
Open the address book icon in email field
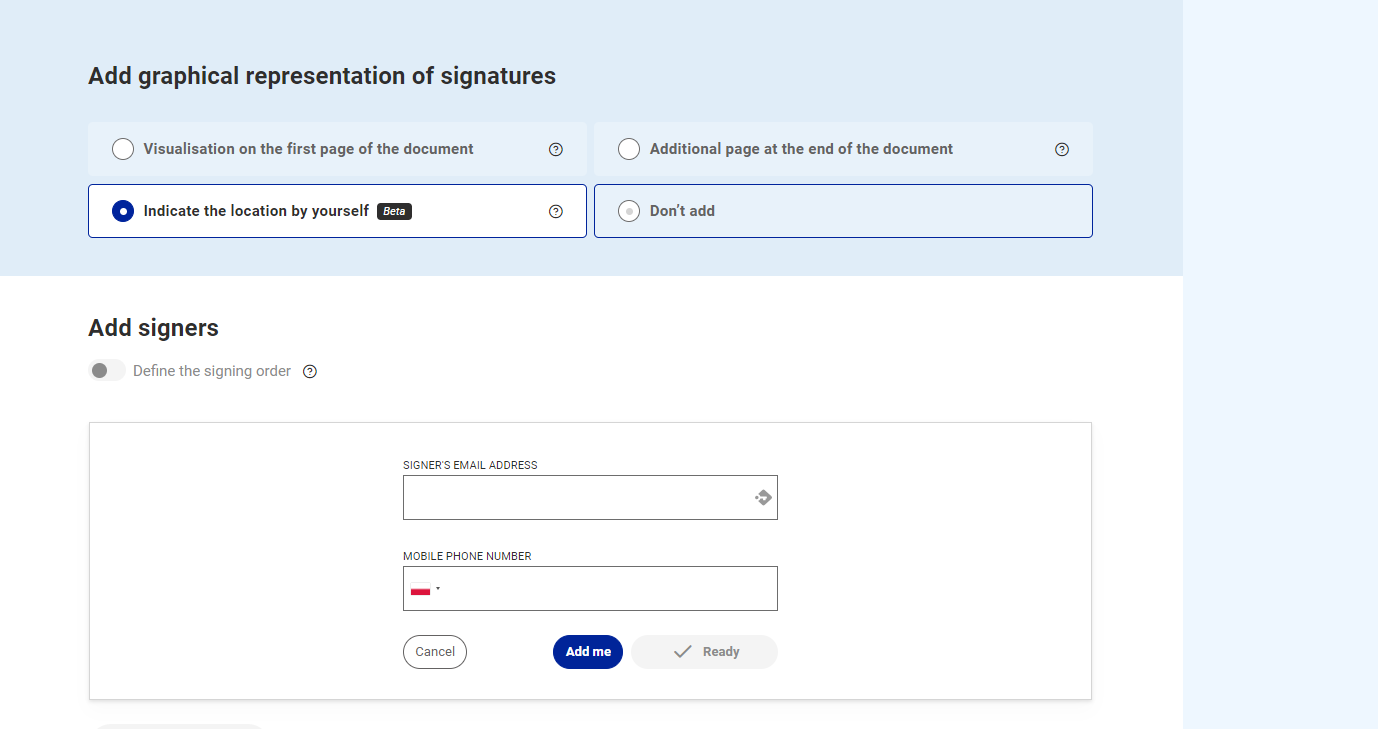[762, 496]
